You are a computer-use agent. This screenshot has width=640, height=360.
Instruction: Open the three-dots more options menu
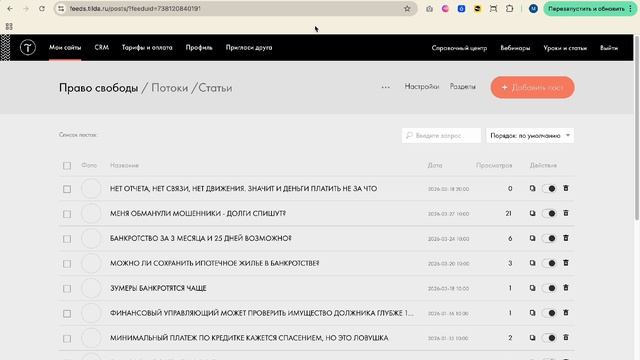pyautogui.click(x=385, y=87)
